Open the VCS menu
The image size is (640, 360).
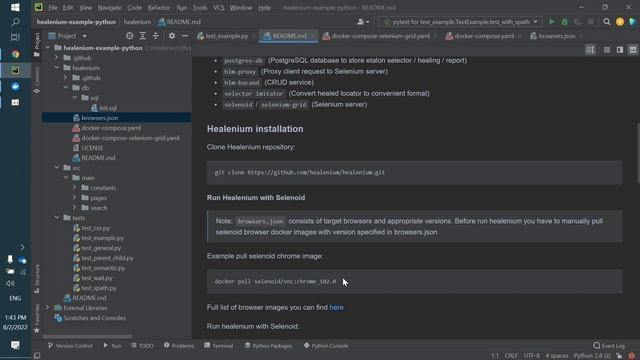(219, 7)
